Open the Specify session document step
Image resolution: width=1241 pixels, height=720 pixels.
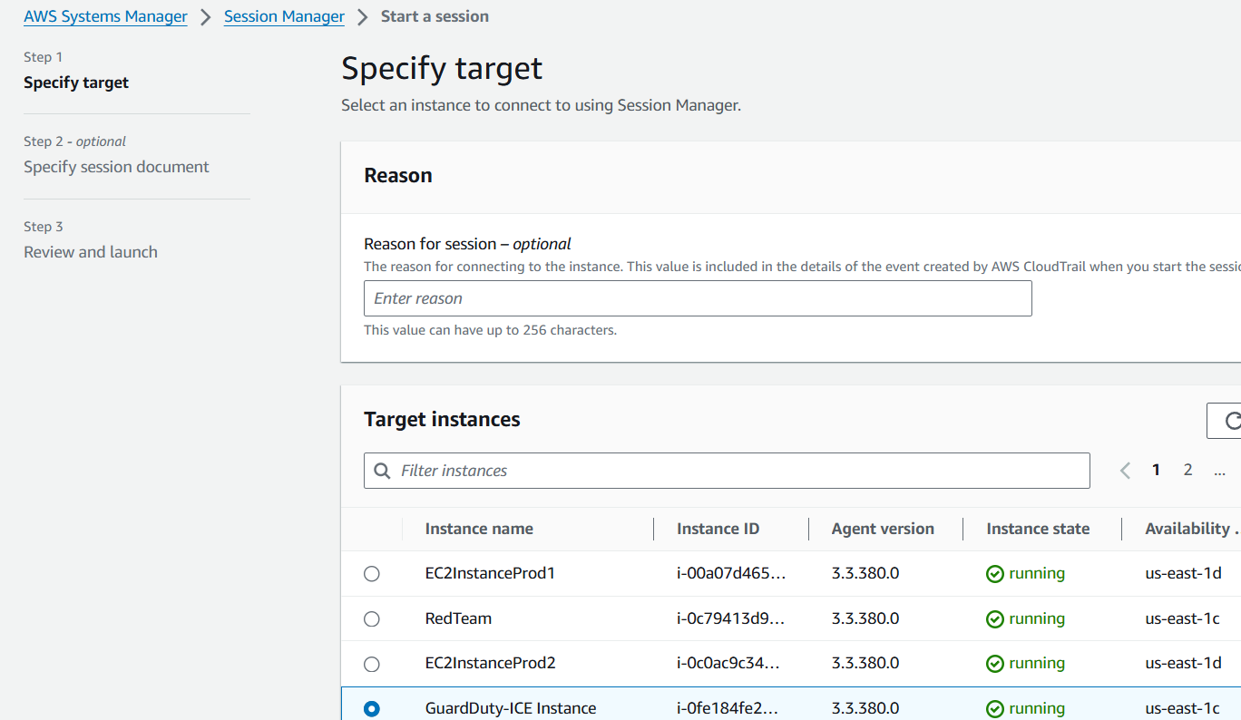click(116, 166)
